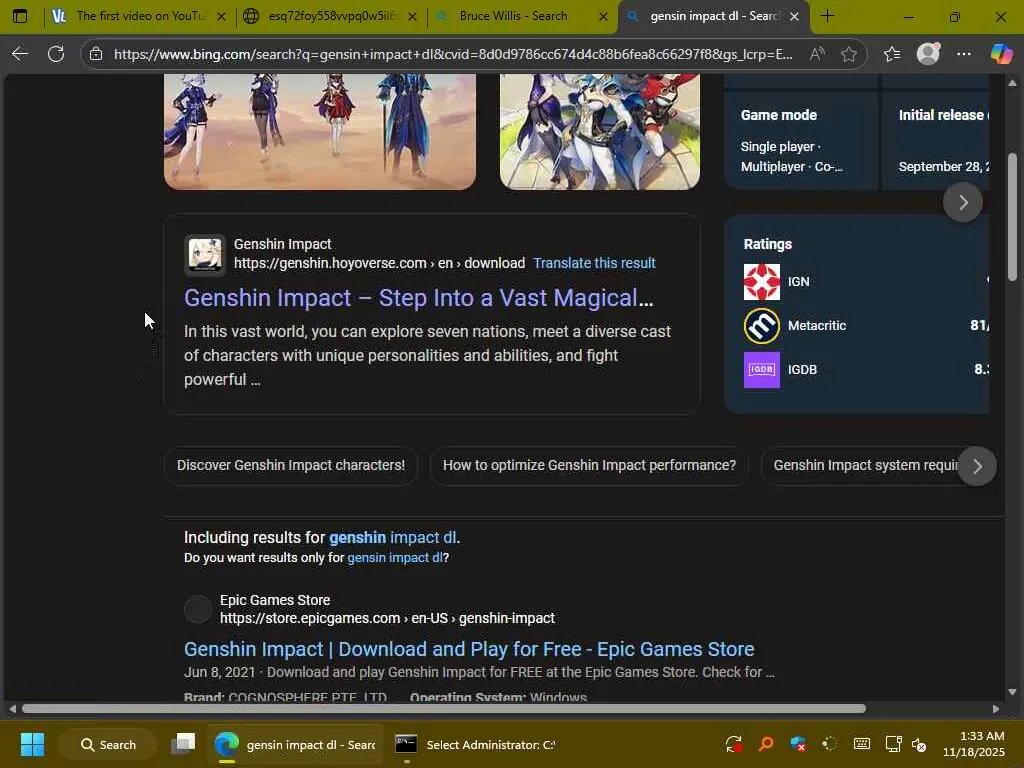Open the Favorites list icon
Image resolution: width=1024 pixels, height=768 pixels.
(x=892, y=54)
